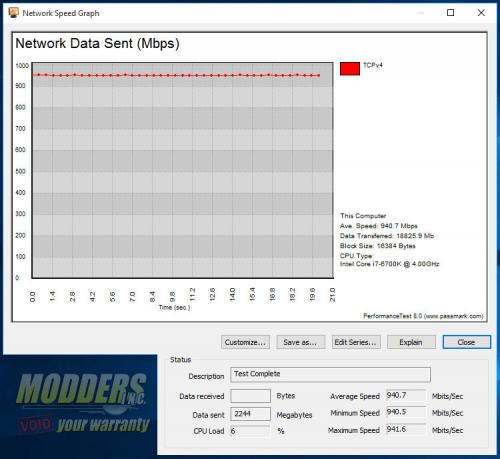Click the Close button below graph
Image resolution: width=500 pixels, height=459 pixels.
pos(466,342)
